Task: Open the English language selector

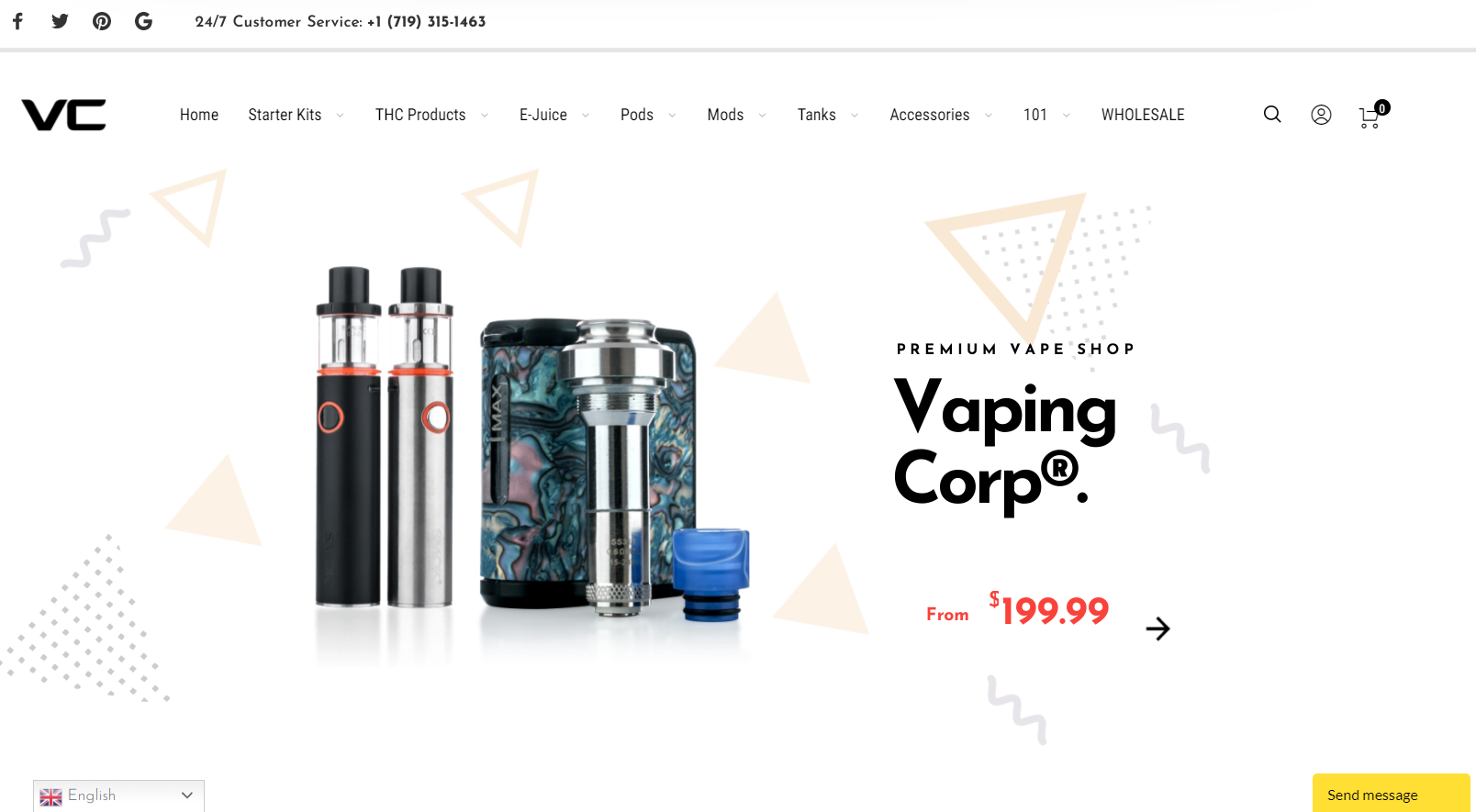Action: (118, 795)
